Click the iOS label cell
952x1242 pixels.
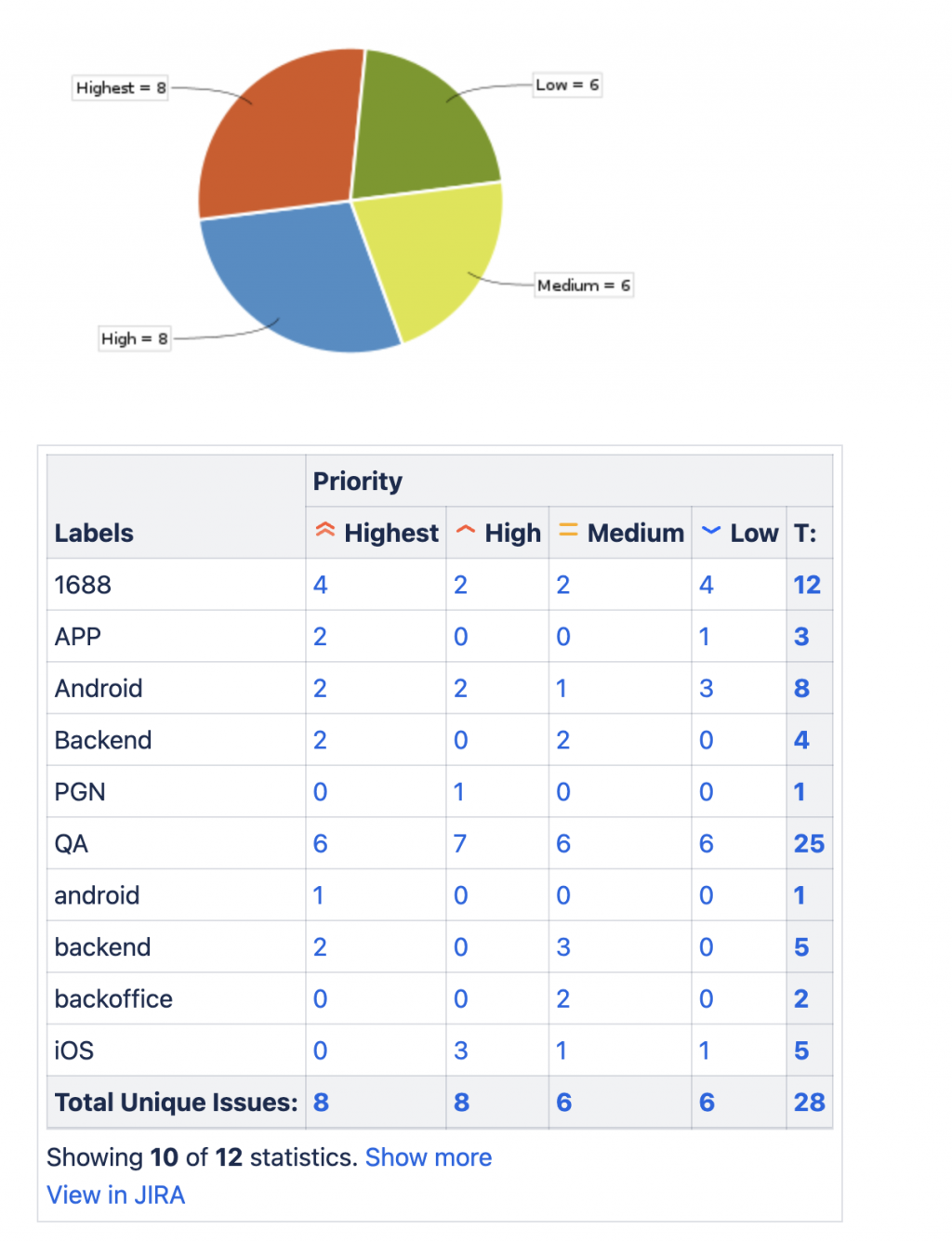coord(177,1051)
